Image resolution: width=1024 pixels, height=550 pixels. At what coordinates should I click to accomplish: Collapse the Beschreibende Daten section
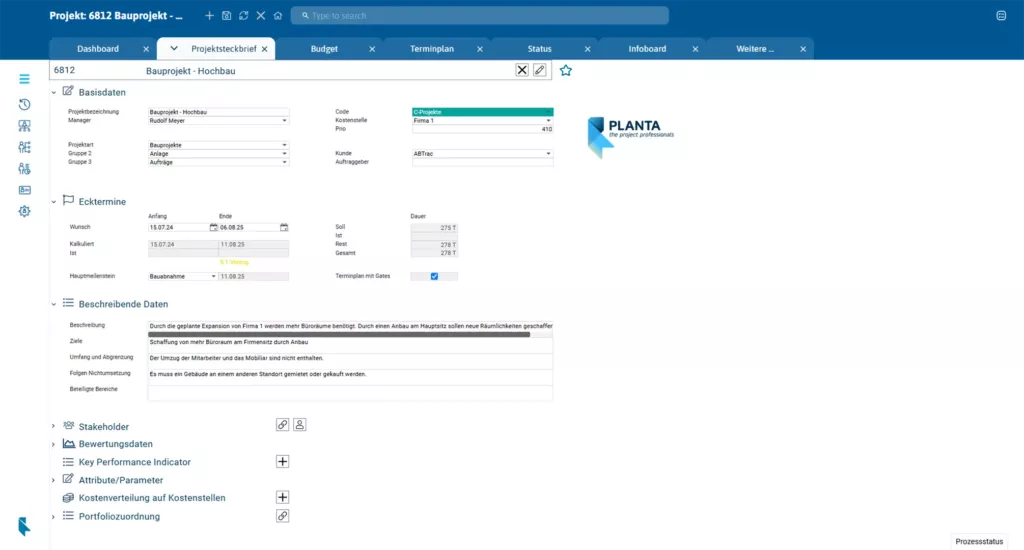54,304
